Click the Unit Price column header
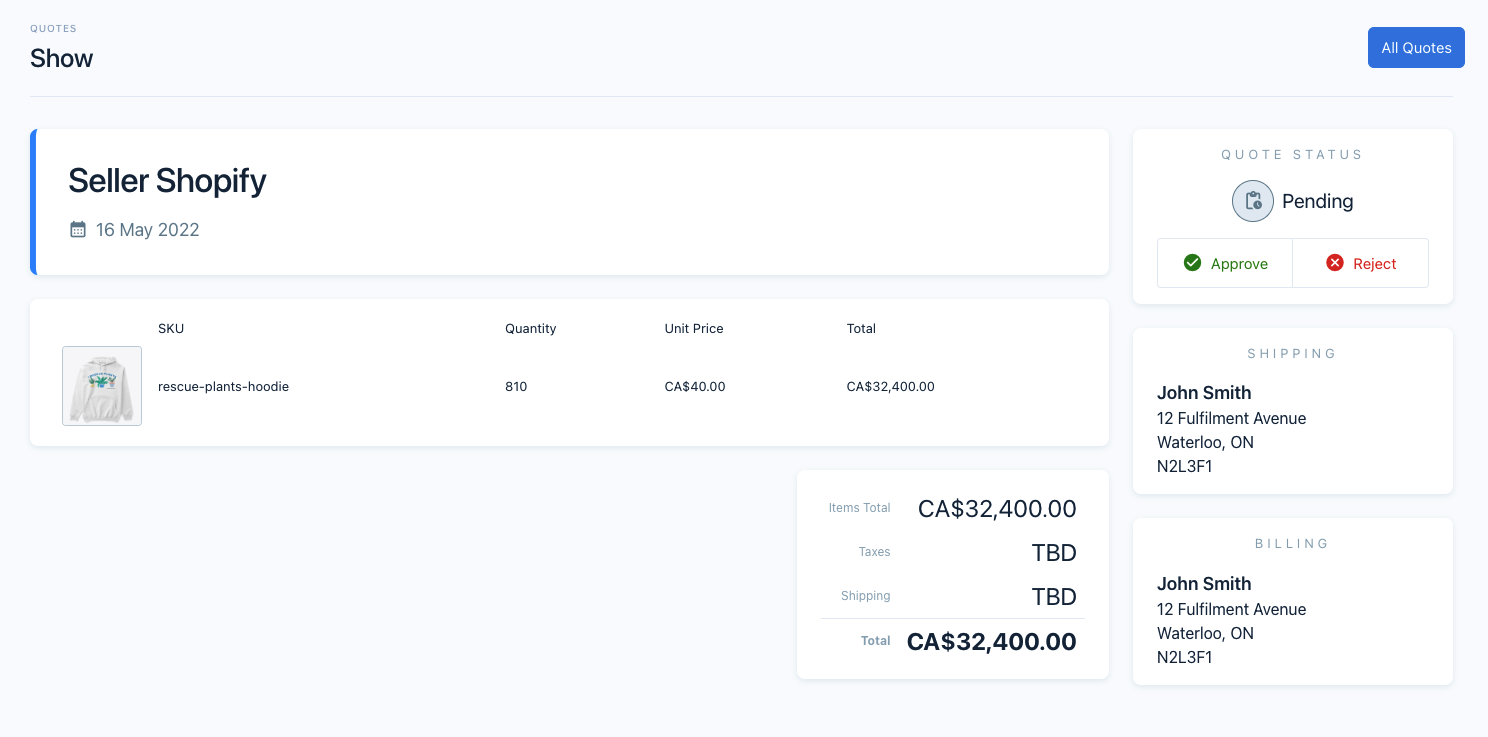Screen dimensions: 1488x737 (694, 328)
